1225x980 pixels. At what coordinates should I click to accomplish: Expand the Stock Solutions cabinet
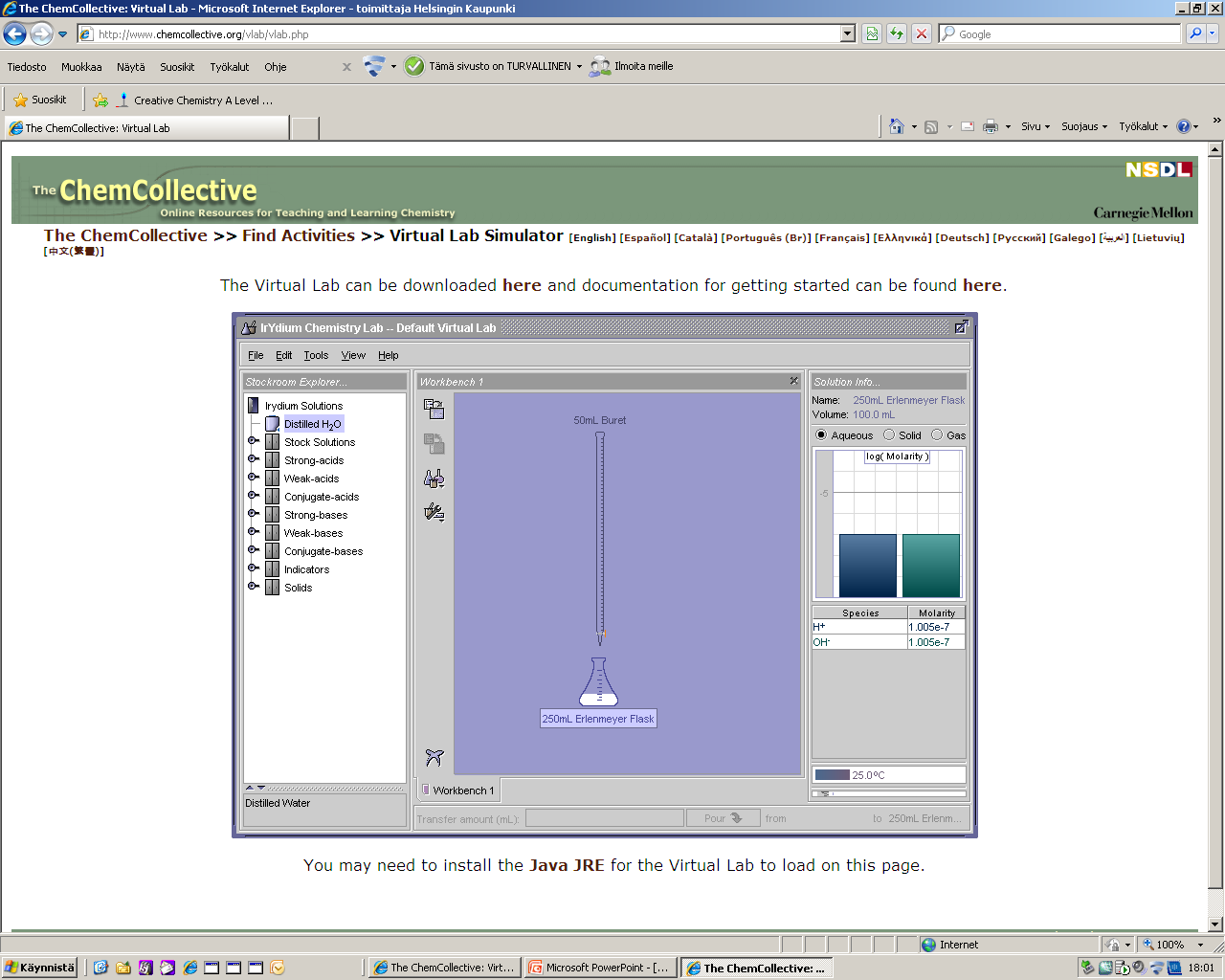coord(254,441)
